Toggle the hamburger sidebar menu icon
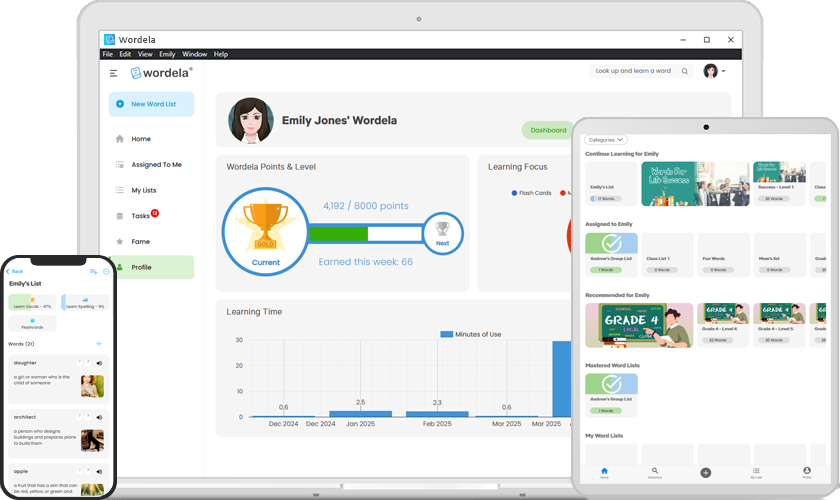 coord(114,73)
